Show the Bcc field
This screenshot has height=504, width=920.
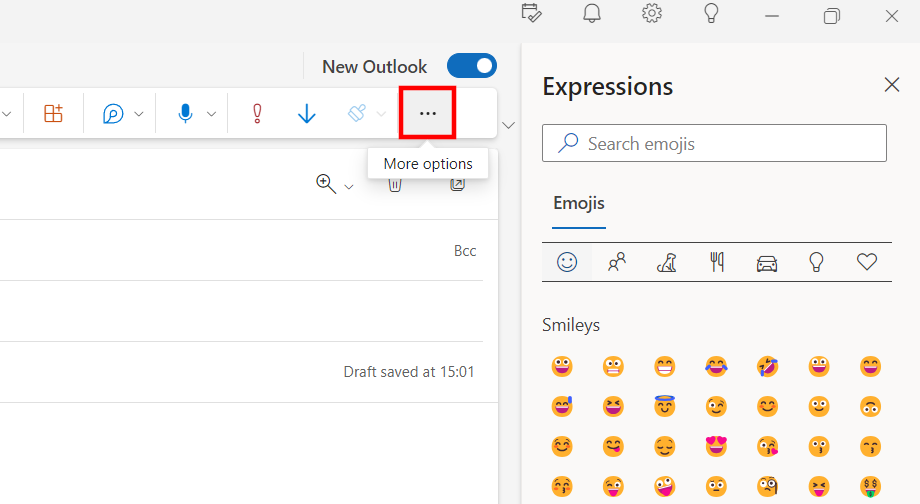465,251
